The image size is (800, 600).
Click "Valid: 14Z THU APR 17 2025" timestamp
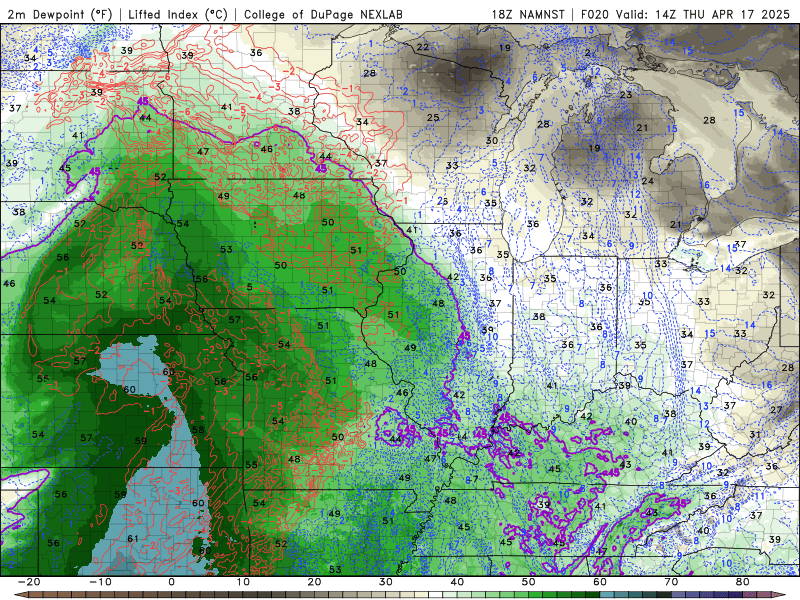coord(703,14)
